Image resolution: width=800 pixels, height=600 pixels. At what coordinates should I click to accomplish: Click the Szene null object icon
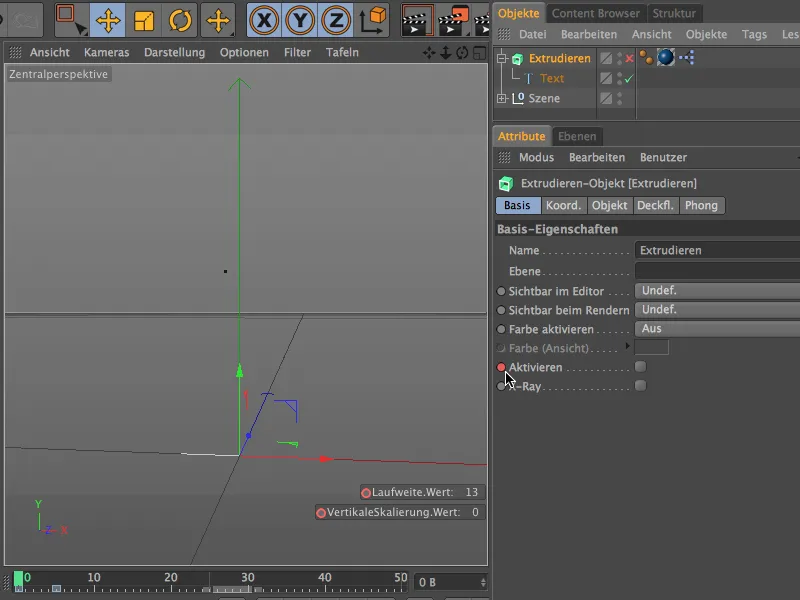(x=518, y=98)
